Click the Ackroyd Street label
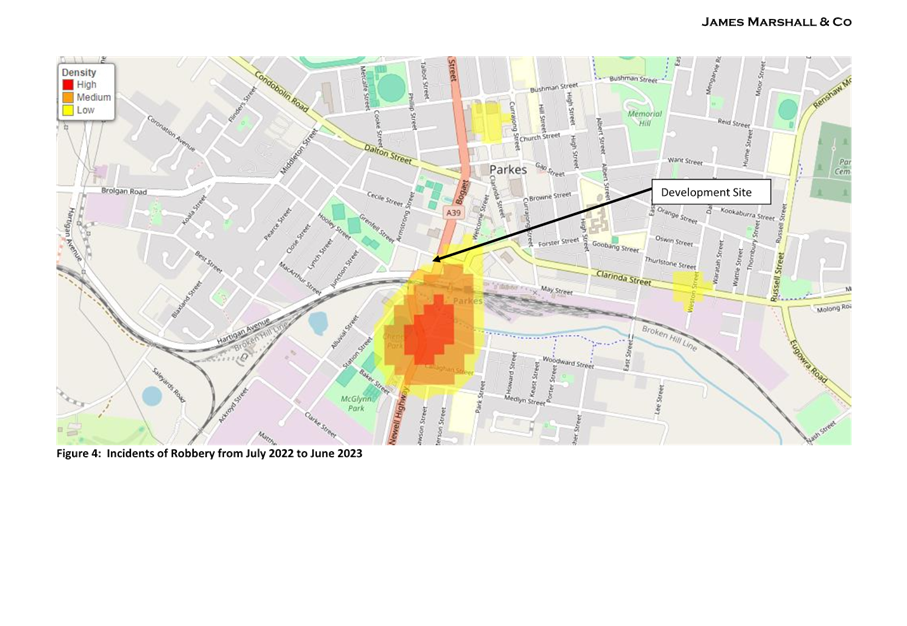This screenshot has height=626, width=907. pyautogui.click(x=233, y=404)
